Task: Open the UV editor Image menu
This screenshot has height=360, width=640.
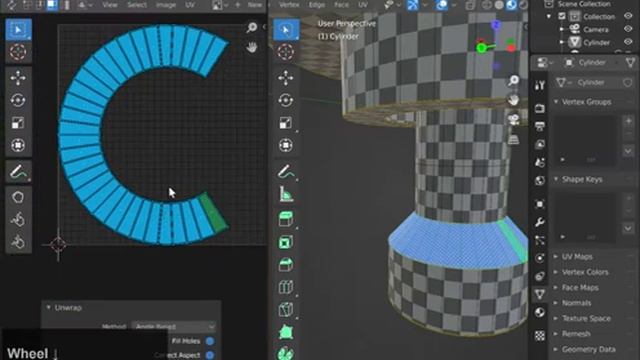Action: tap(166, 5)
